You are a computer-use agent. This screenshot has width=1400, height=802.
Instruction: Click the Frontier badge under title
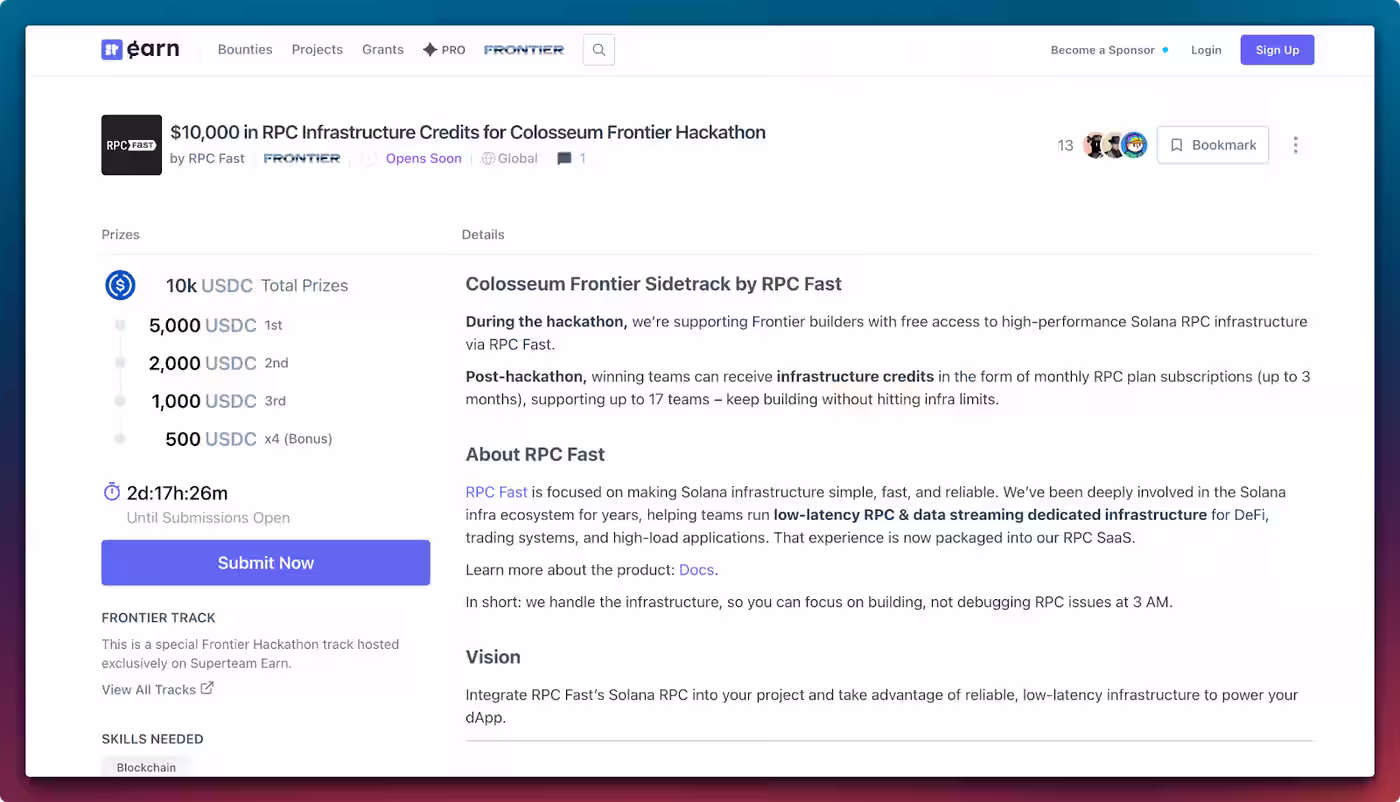click(302, 158)
